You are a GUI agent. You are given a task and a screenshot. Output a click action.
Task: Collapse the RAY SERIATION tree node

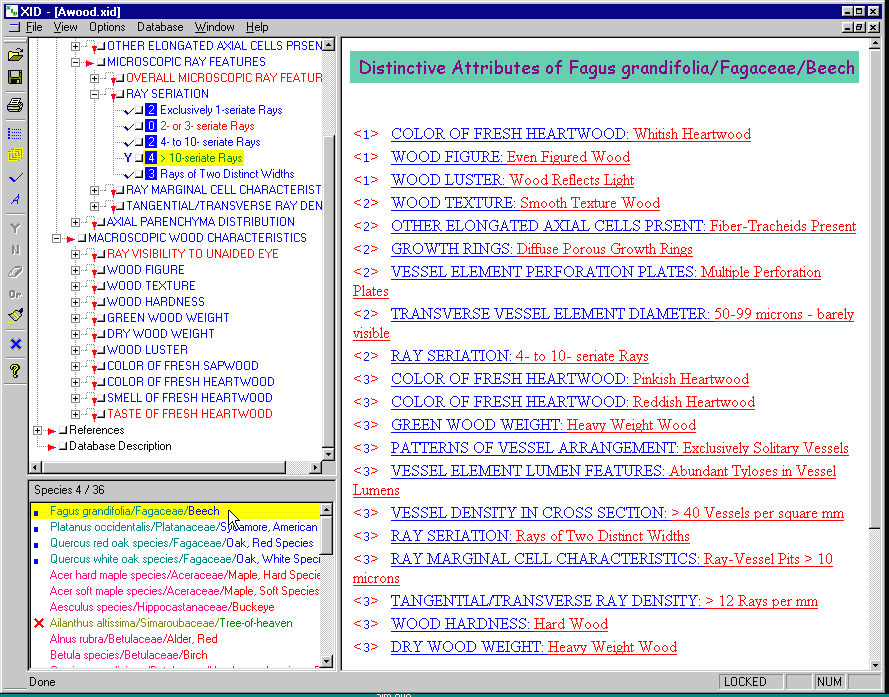95,94
